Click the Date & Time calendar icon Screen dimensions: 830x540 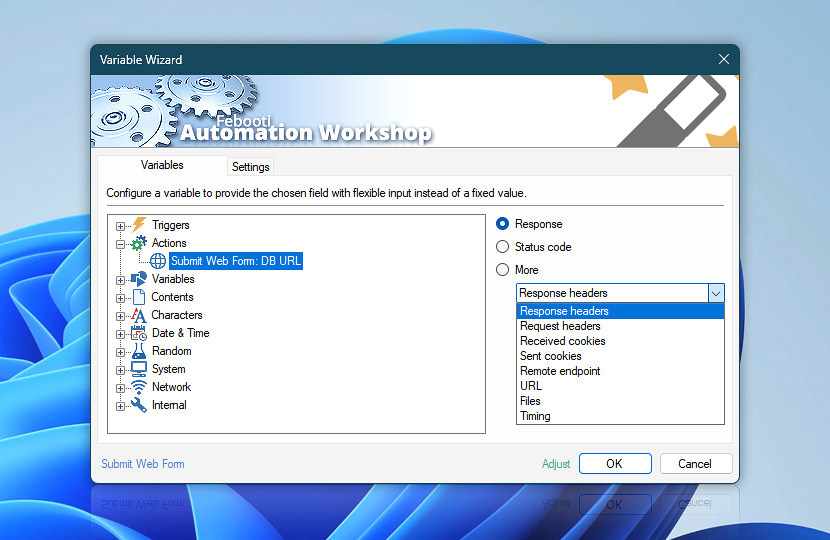pyautogui.click(x=139, y=333)
